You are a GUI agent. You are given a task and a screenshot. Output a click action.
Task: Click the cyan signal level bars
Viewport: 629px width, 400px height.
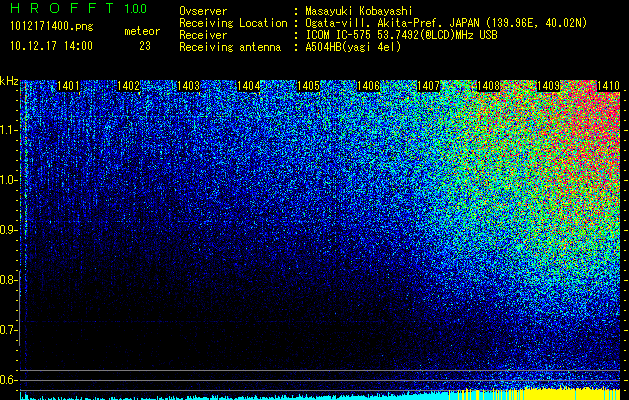(x=234, y=397)
